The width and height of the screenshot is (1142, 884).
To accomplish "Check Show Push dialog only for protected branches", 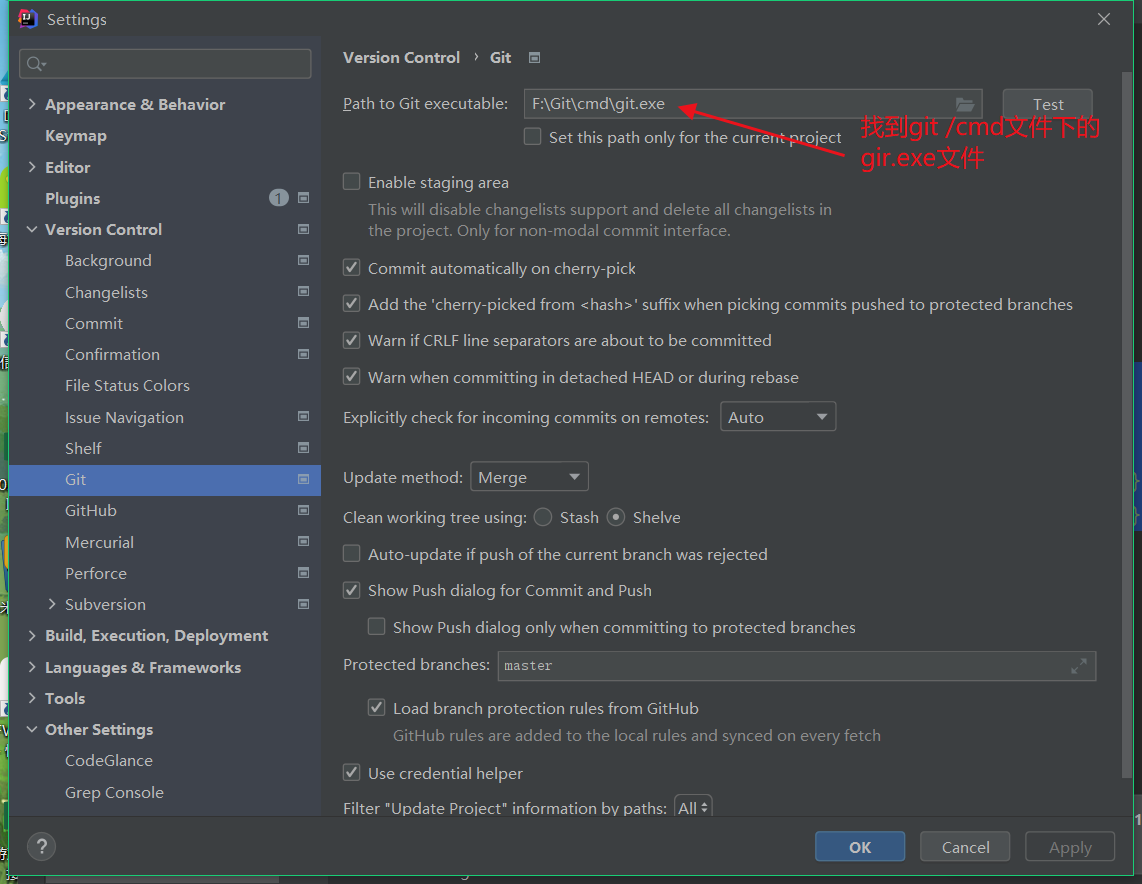I will 377,626.
